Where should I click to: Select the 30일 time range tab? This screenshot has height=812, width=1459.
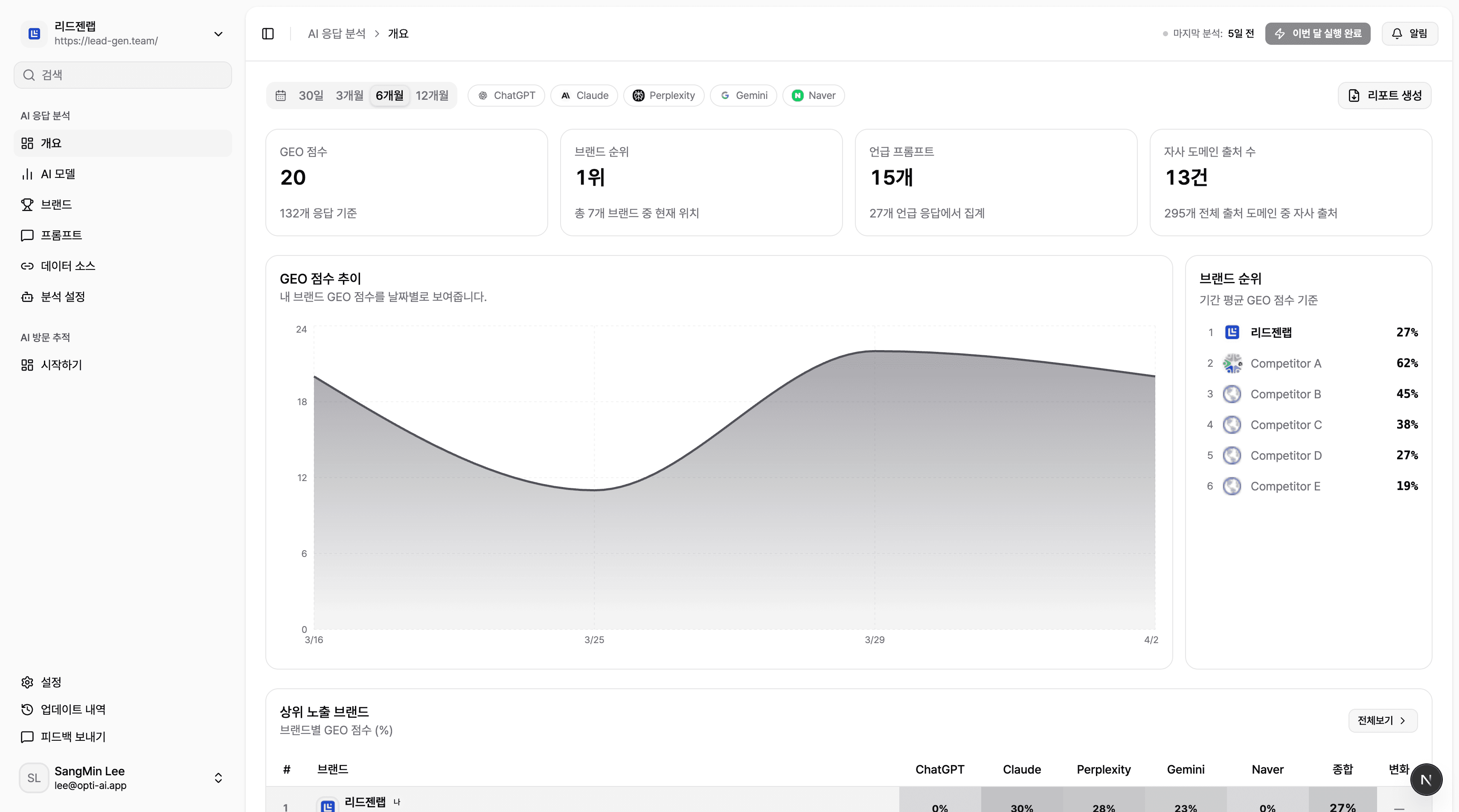click(x=311, y=95)
